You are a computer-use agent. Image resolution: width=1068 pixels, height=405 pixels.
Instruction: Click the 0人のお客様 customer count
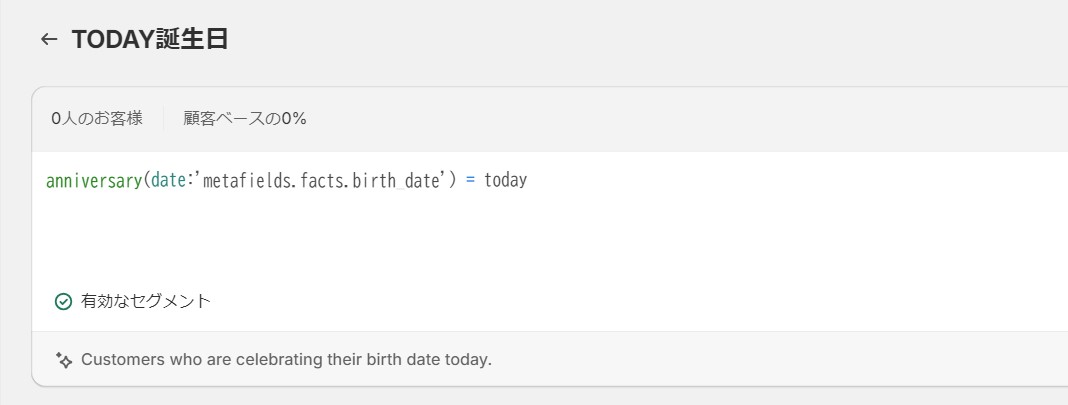[97, 118]
